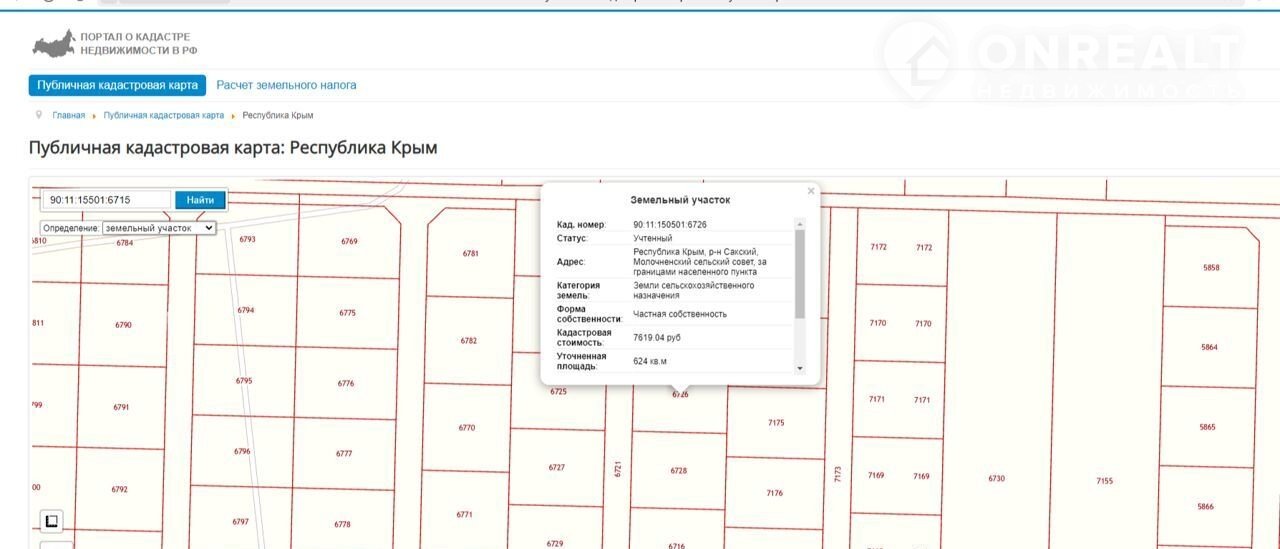Click the location pin icon in breadcrumbs
Viewport: 1280px width, 549px height.
tap(39, 115)
